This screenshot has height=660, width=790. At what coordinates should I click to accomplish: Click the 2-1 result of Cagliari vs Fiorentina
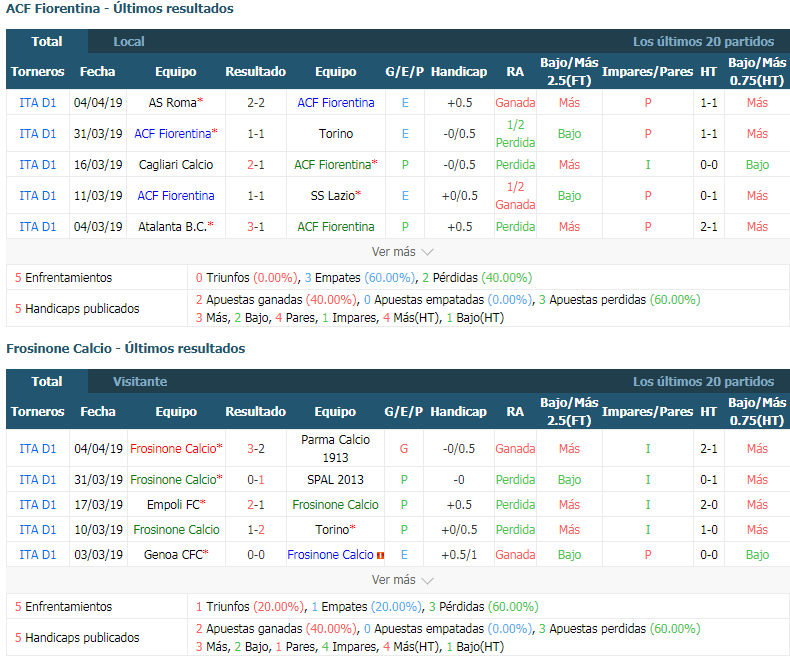pos(256,165)
